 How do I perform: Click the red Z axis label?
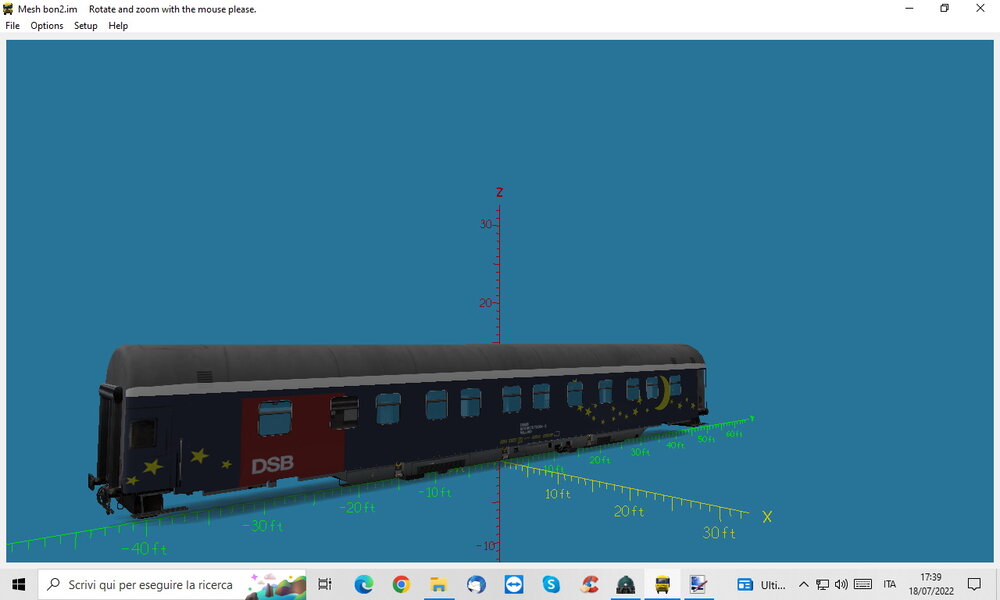(499, 192)
